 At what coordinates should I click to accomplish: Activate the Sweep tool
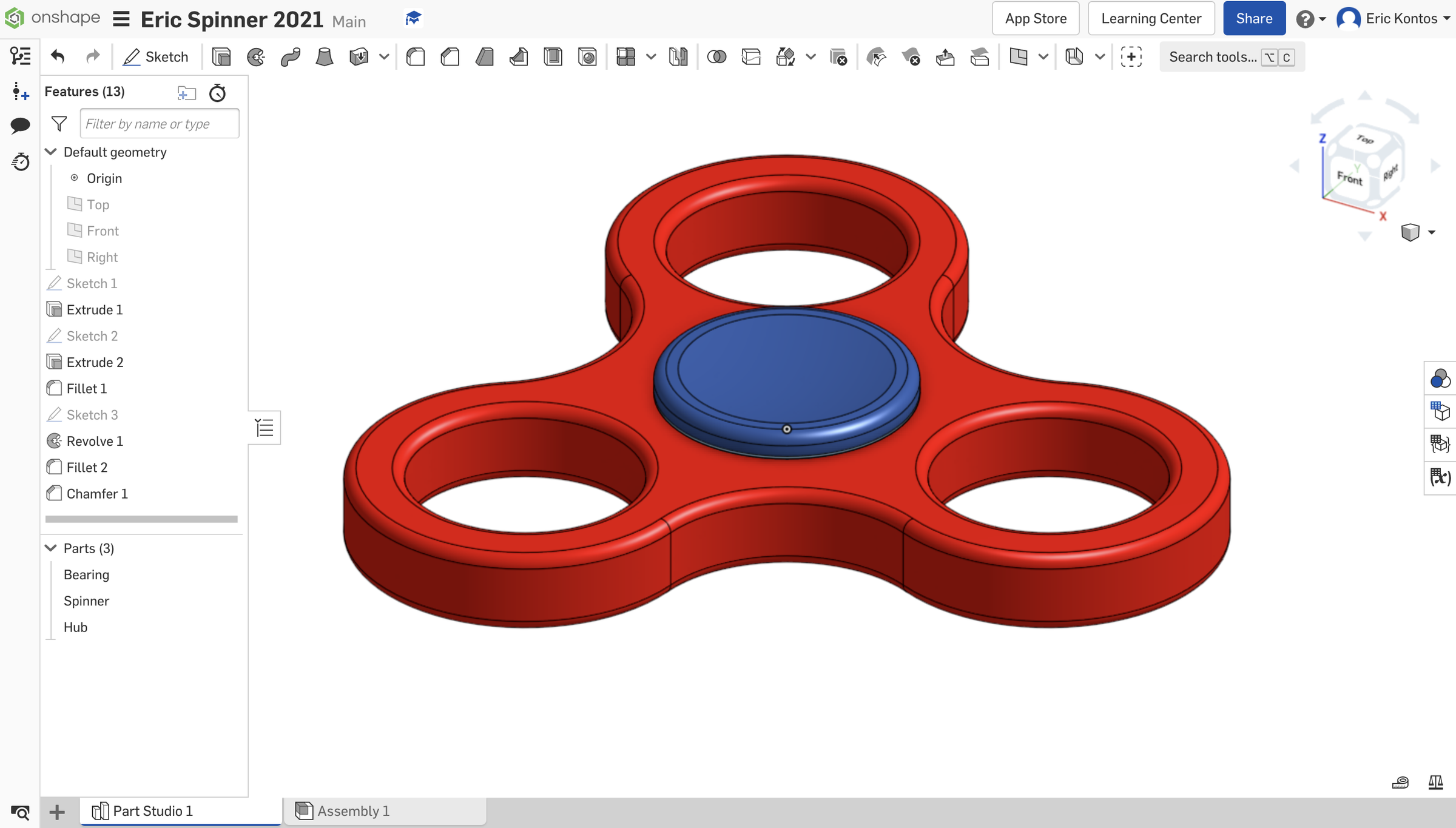(291, 56)
